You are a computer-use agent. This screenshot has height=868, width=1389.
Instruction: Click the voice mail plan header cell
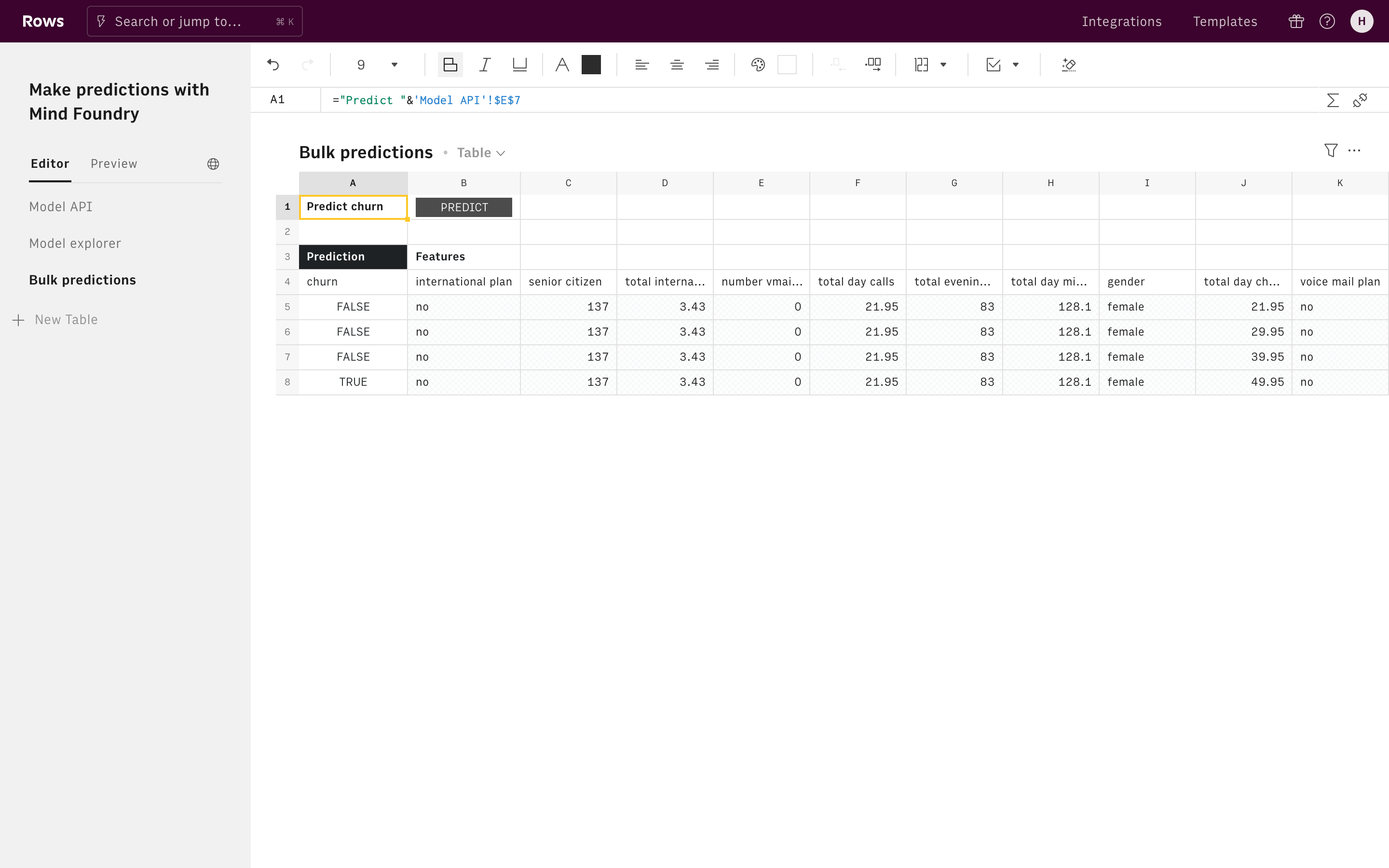(x=1340, y=282)
